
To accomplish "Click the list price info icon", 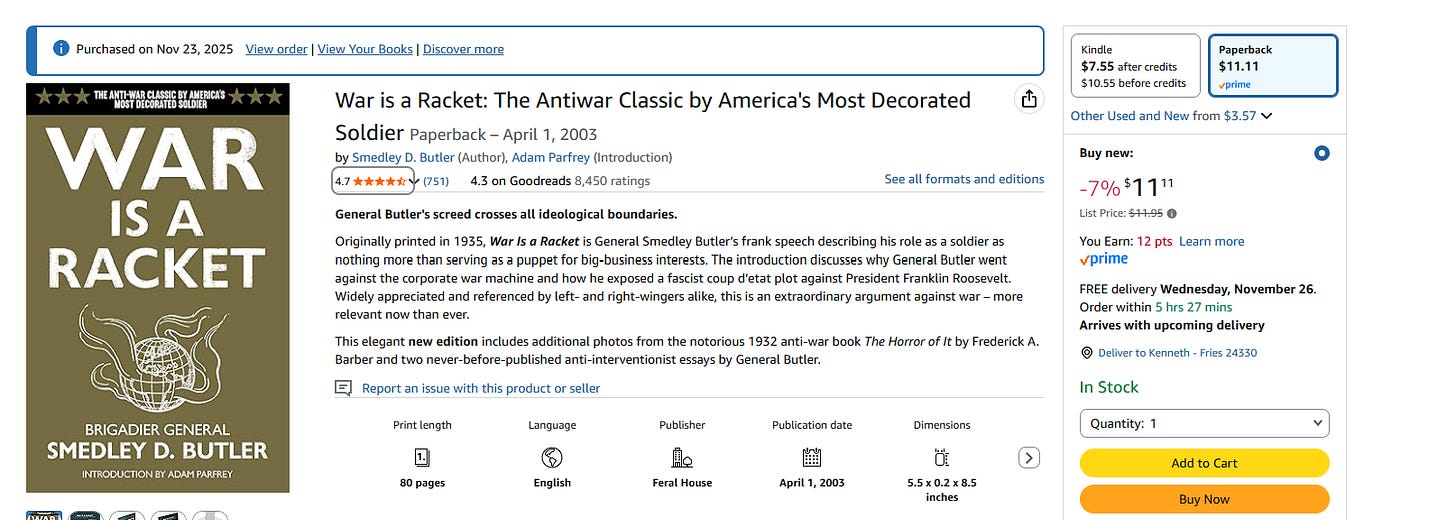I will tap(1172, 213).
